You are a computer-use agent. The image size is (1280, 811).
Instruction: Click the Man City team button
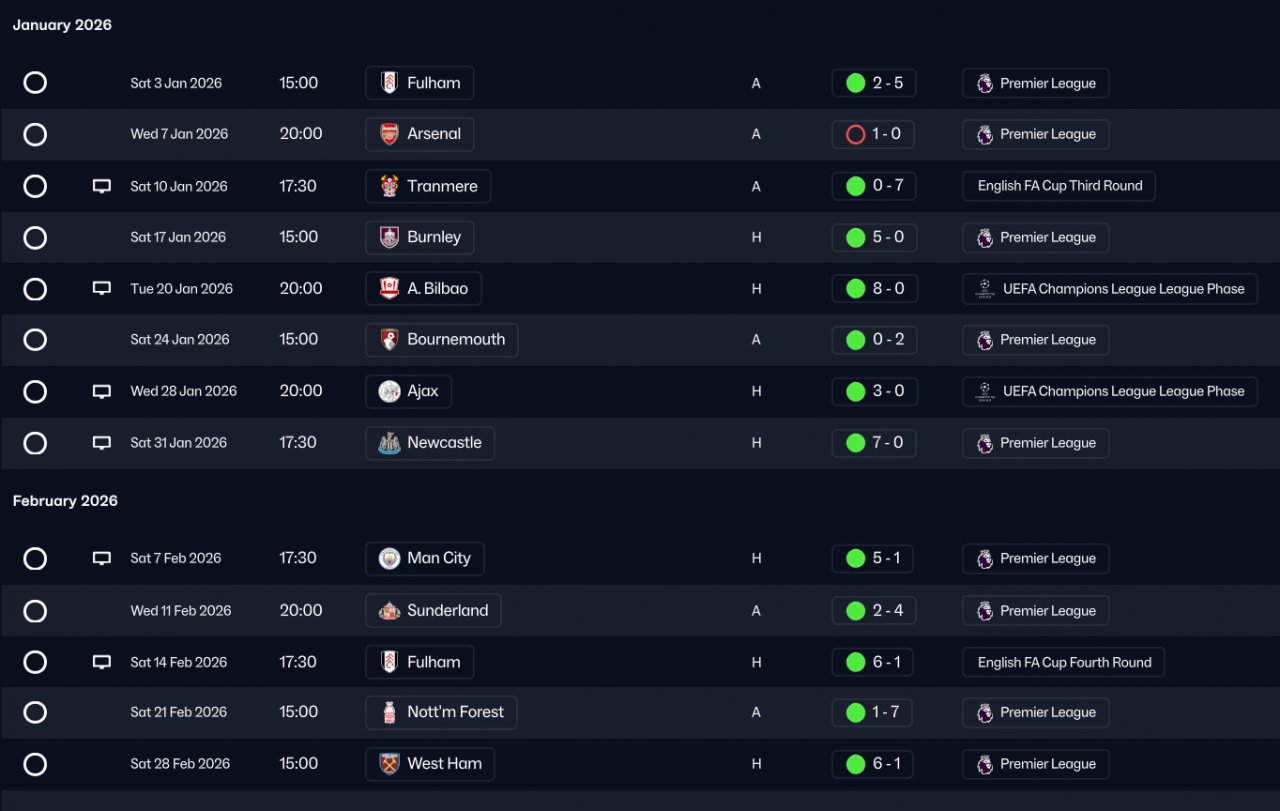pyautogui.click(x=425, y=559)
